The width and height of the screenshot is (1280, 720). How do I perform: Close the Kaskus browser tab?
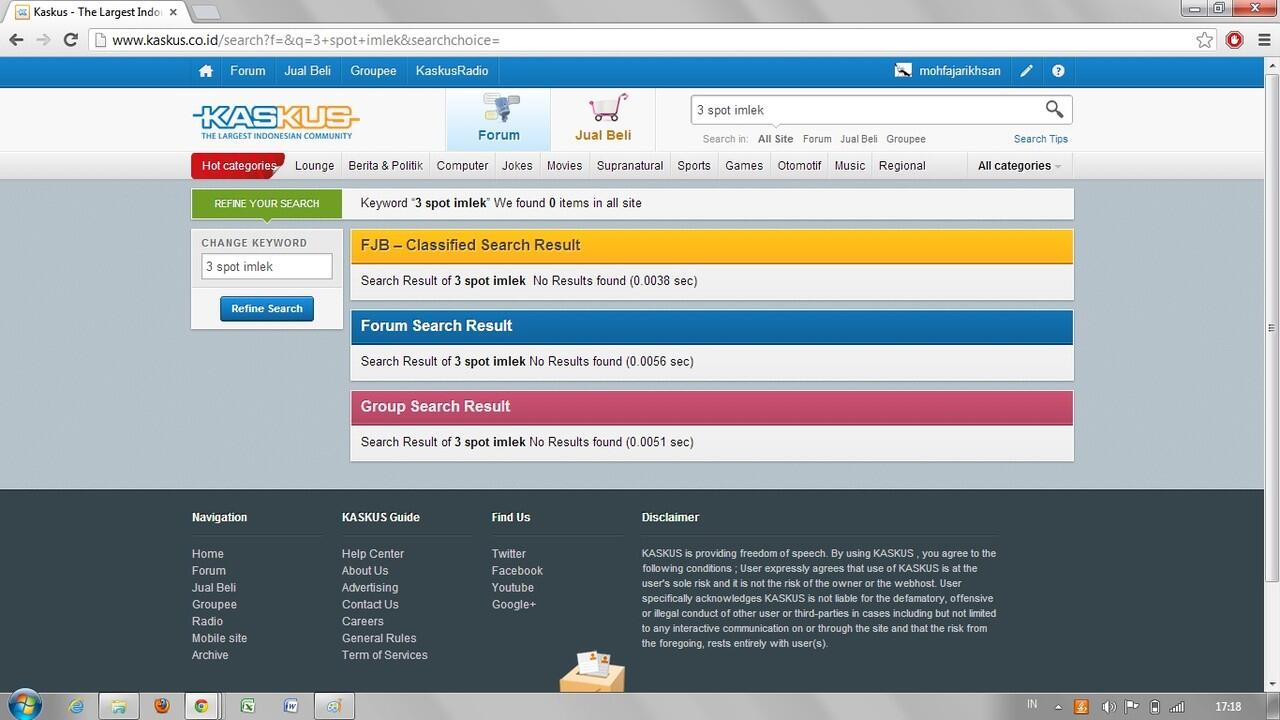coord(174,12)
